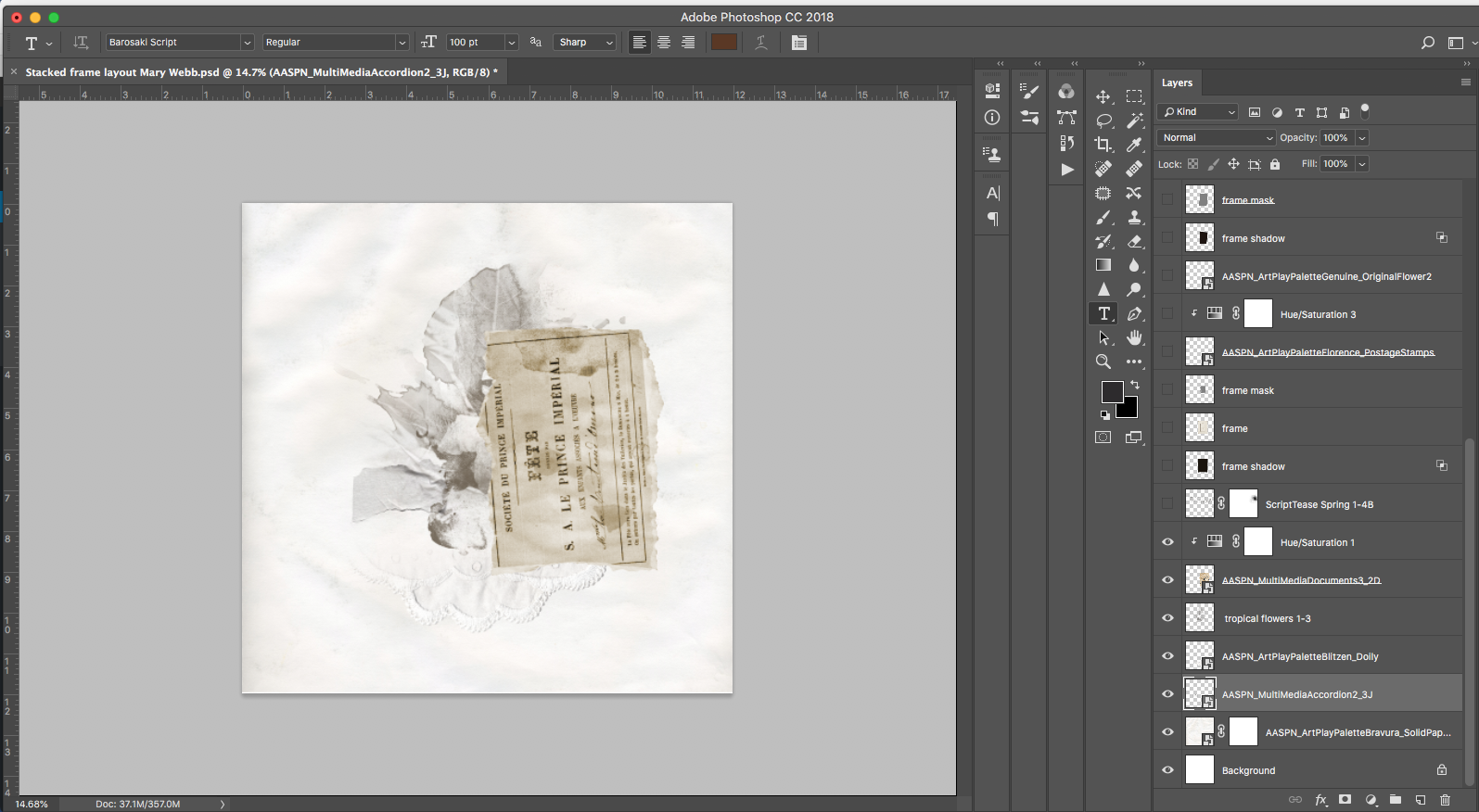The width and height of the screenshot is (1479, 812).
Task: Select the Zoom tool in toolbar
Action: 1103,362
